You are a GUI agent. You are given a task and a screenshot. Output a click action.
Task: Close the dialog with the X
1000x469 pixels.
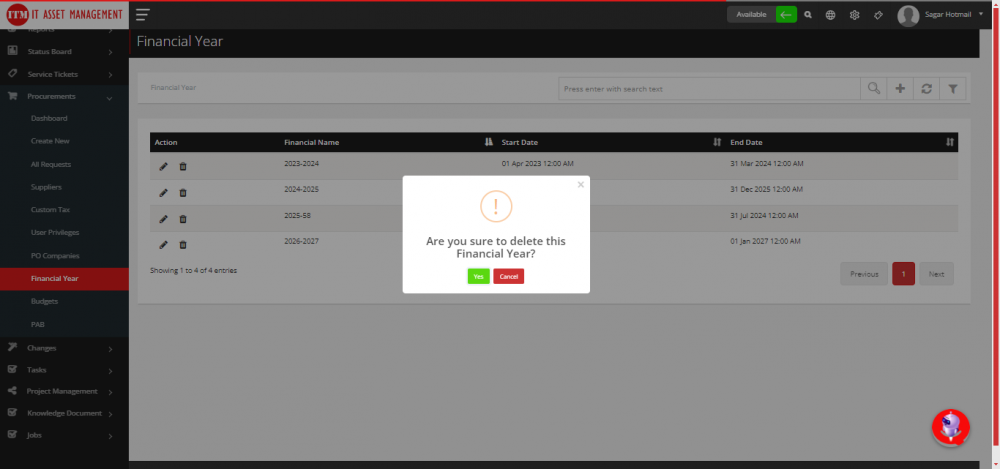pos(580,184)
